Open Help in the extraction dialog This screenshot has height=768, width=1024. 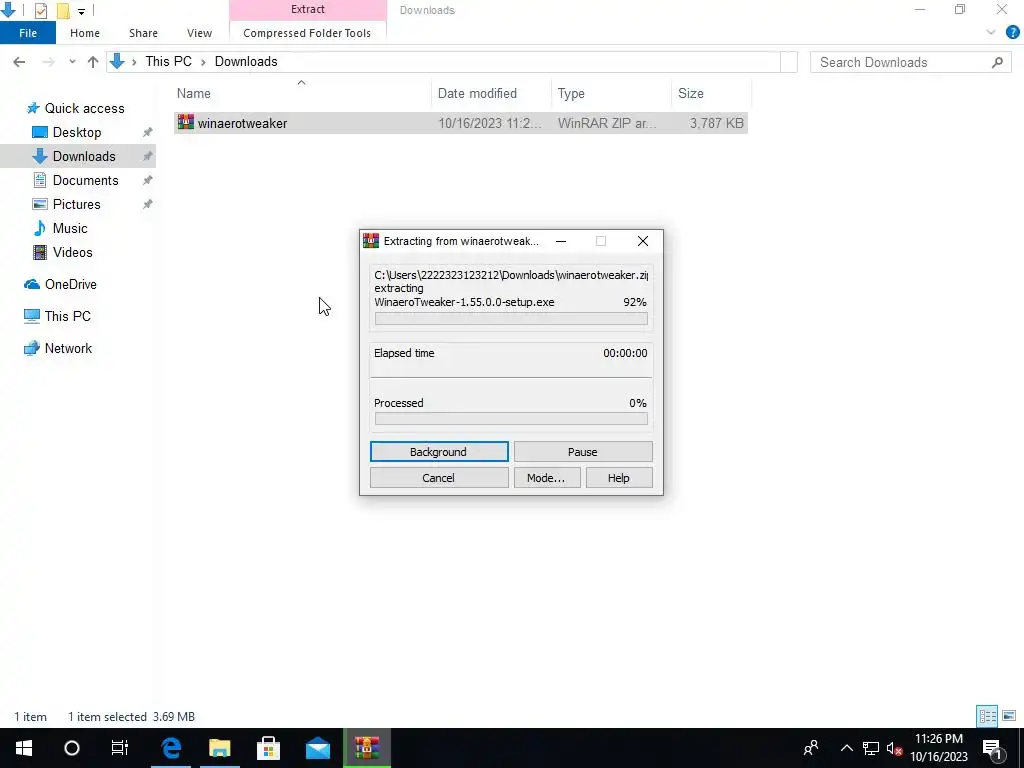[x=618, y=478]
